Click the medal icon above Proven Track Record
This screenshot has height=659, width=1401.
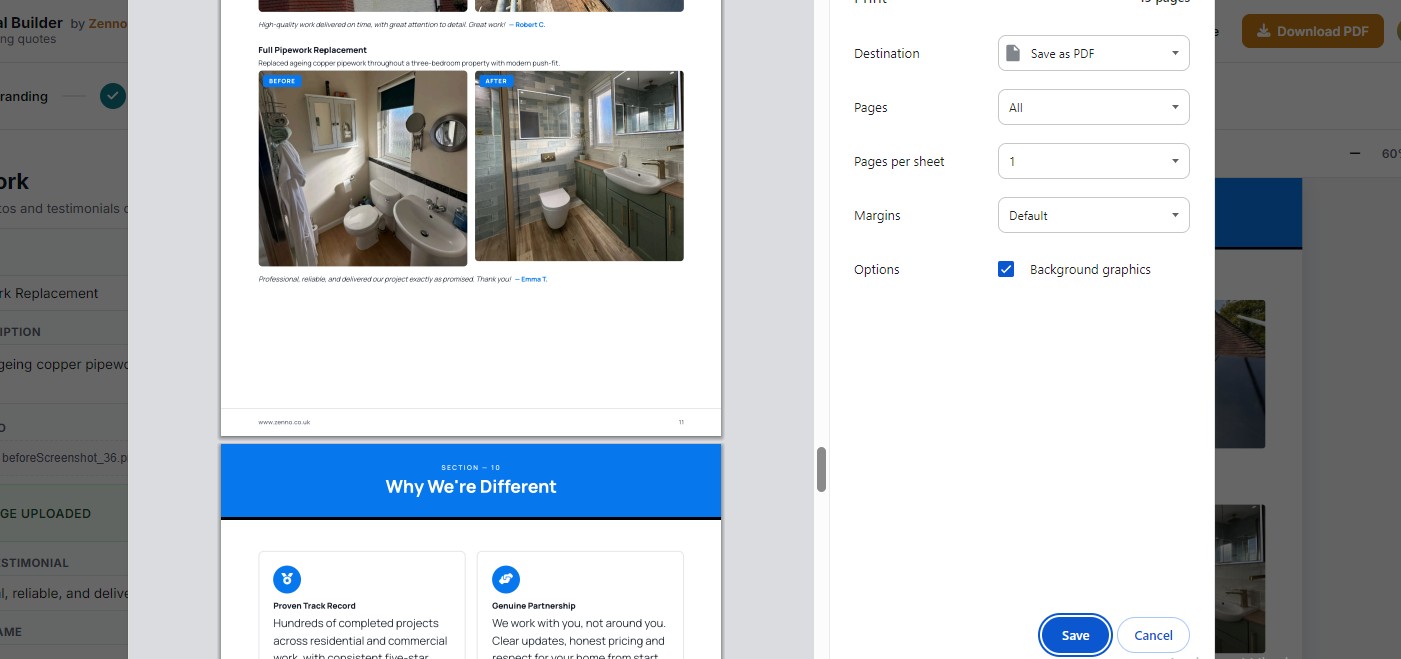[287, 579]
